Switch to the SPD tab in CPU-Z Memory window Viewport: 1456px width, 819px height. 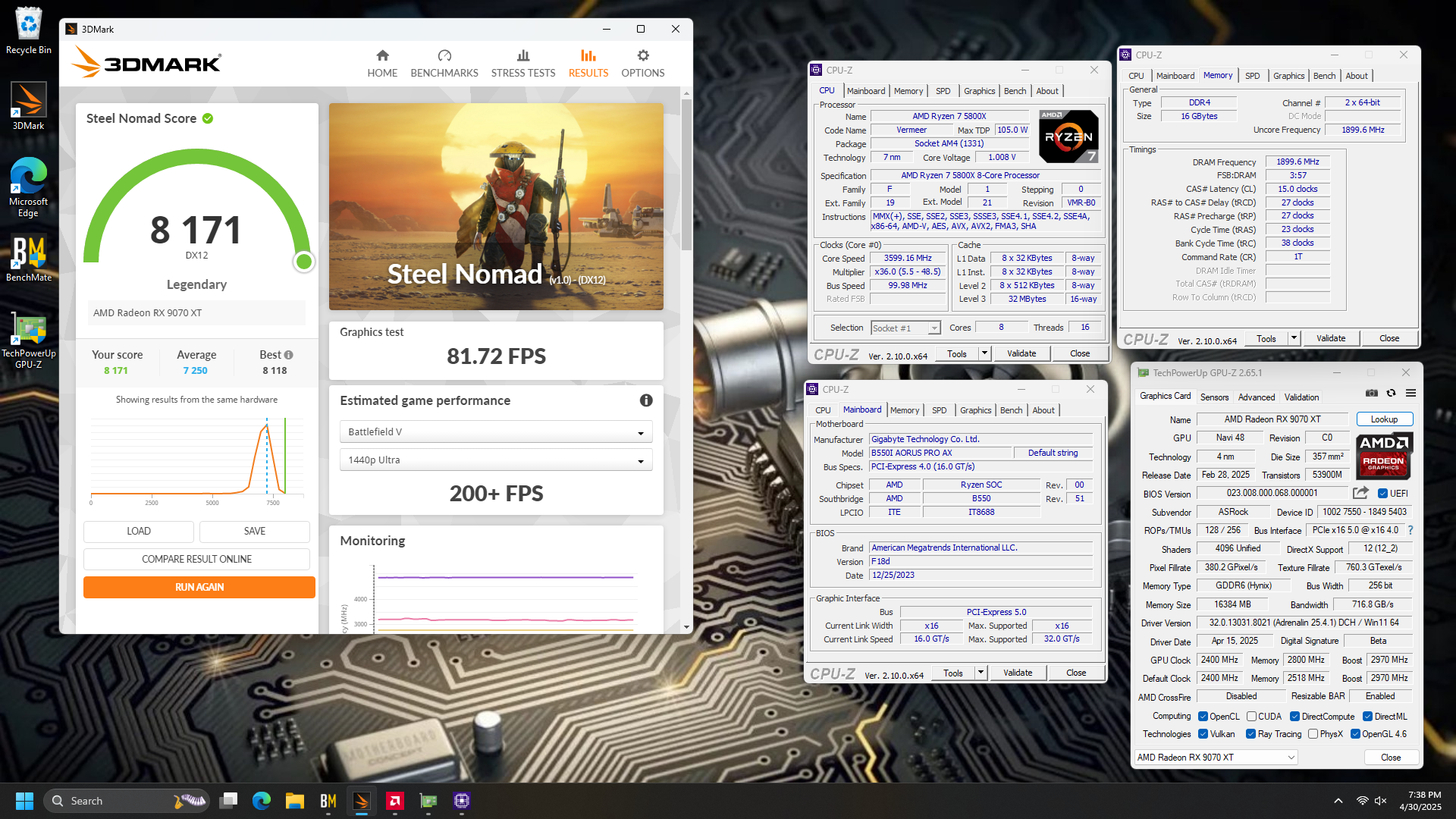point(1252,76)
